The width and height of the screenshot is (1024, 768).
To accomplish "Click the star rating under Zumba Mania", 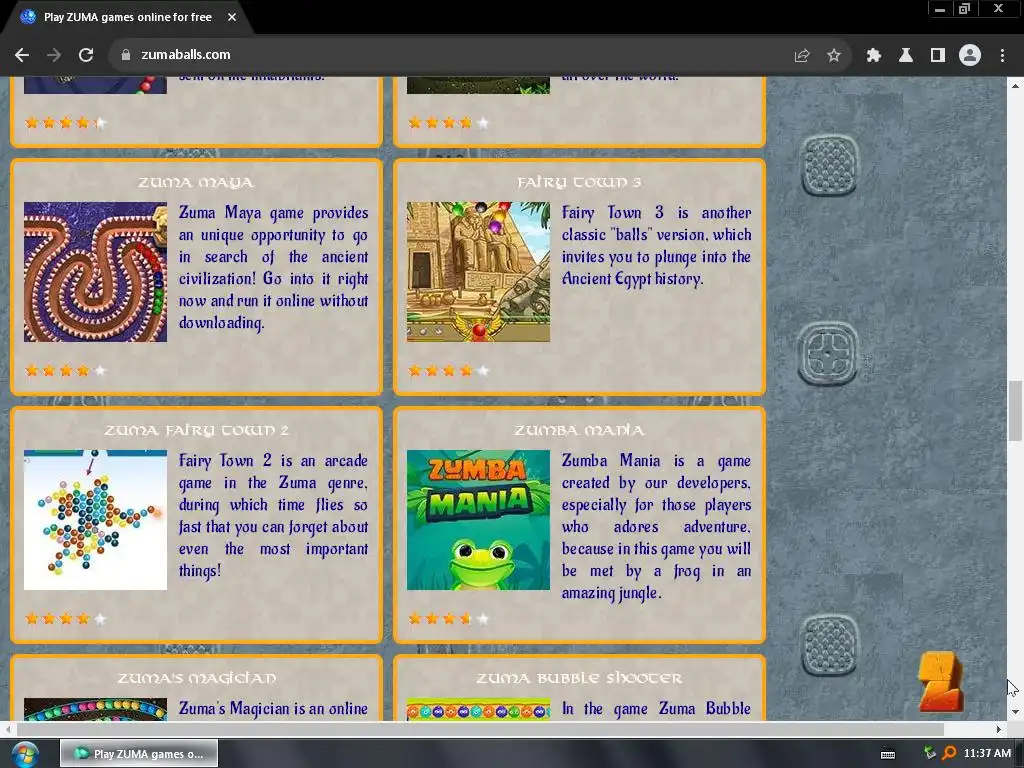I will (x=448, y=619).
